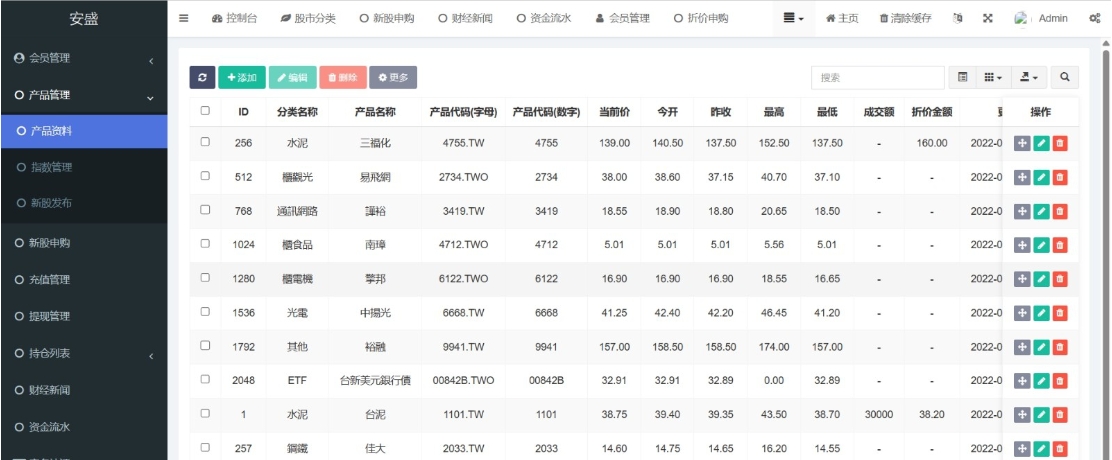This screenshot has height=460, width=1112.
Task: Expand the 会员管理 sidebar menu
Action: pyautogui.click(x=84, y=59)
